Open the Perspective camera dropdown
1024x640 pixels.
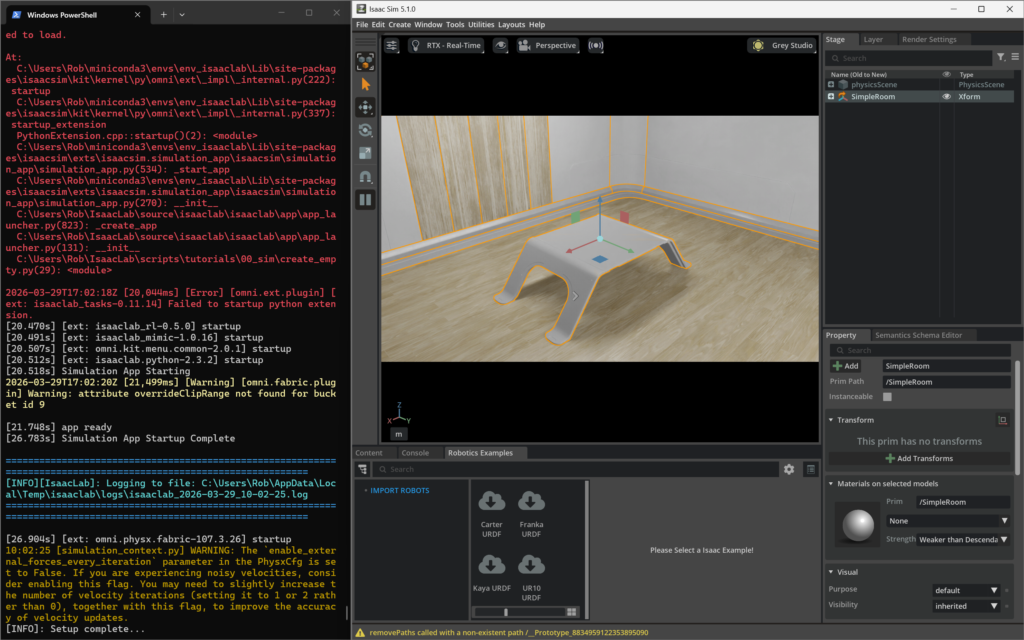coord(547,46)
